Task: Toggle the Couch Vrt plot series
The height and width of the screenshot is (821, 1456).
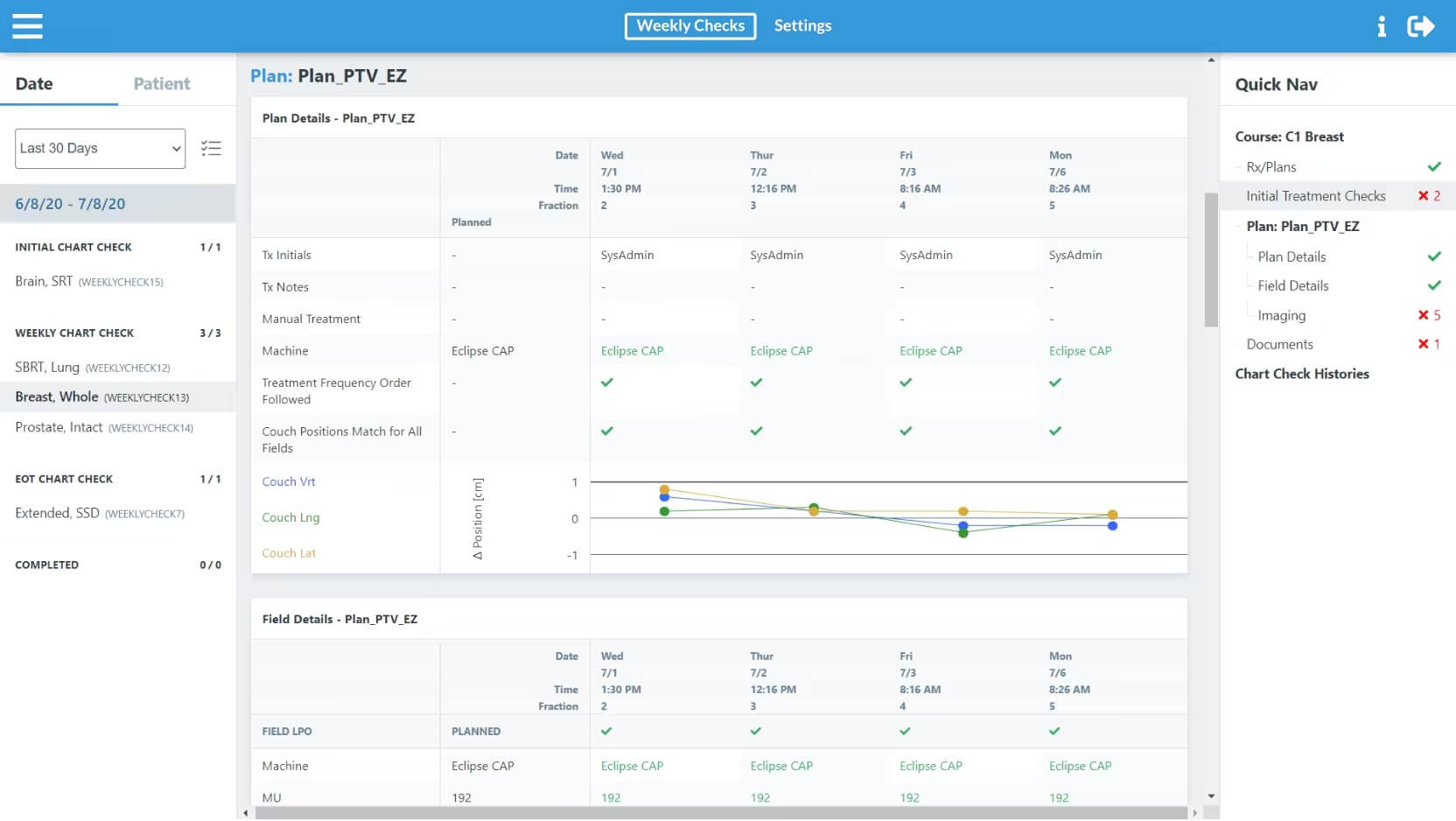Action: [289, 481]
